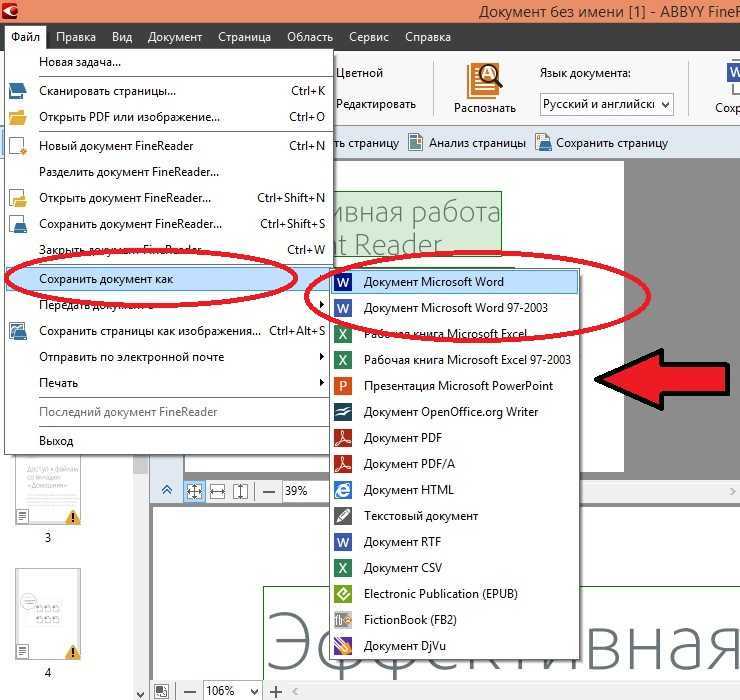The height and width of the screenshot is (700, 740).
Task: Click PowerPoint presentation format icon
Action: (343, 386)
